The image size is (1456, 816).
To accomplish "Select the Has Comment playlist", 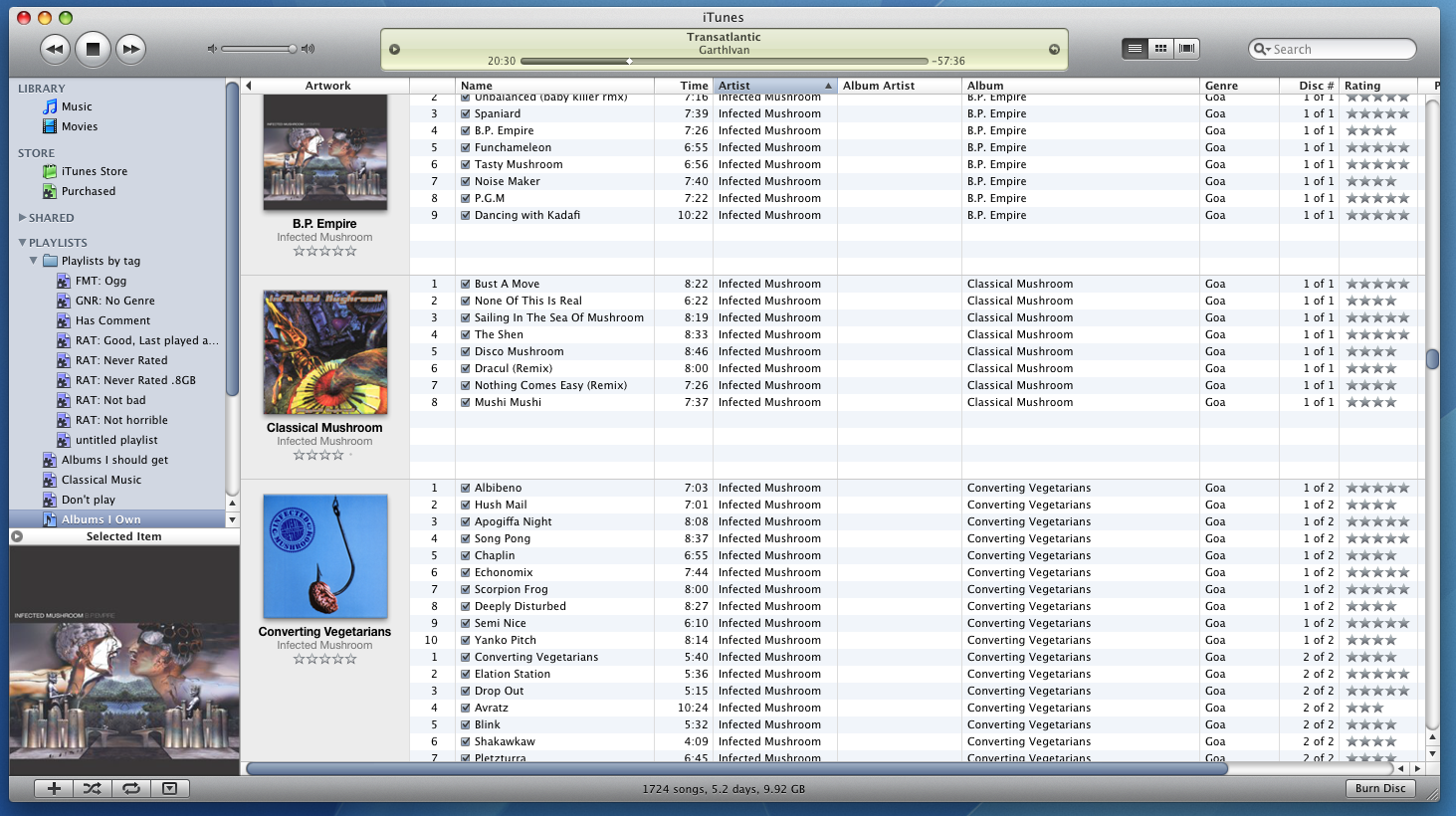I will tap(112, 320).
